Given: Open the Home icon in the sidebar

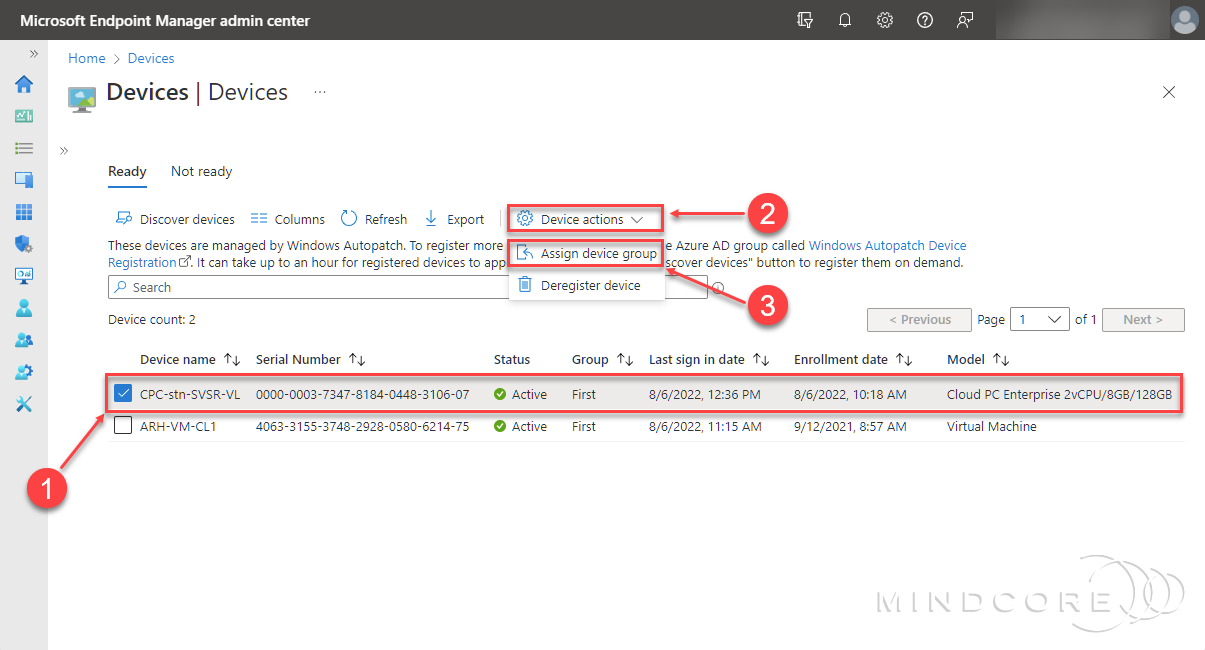Looking at the screenshot, I should click(23, 84).
